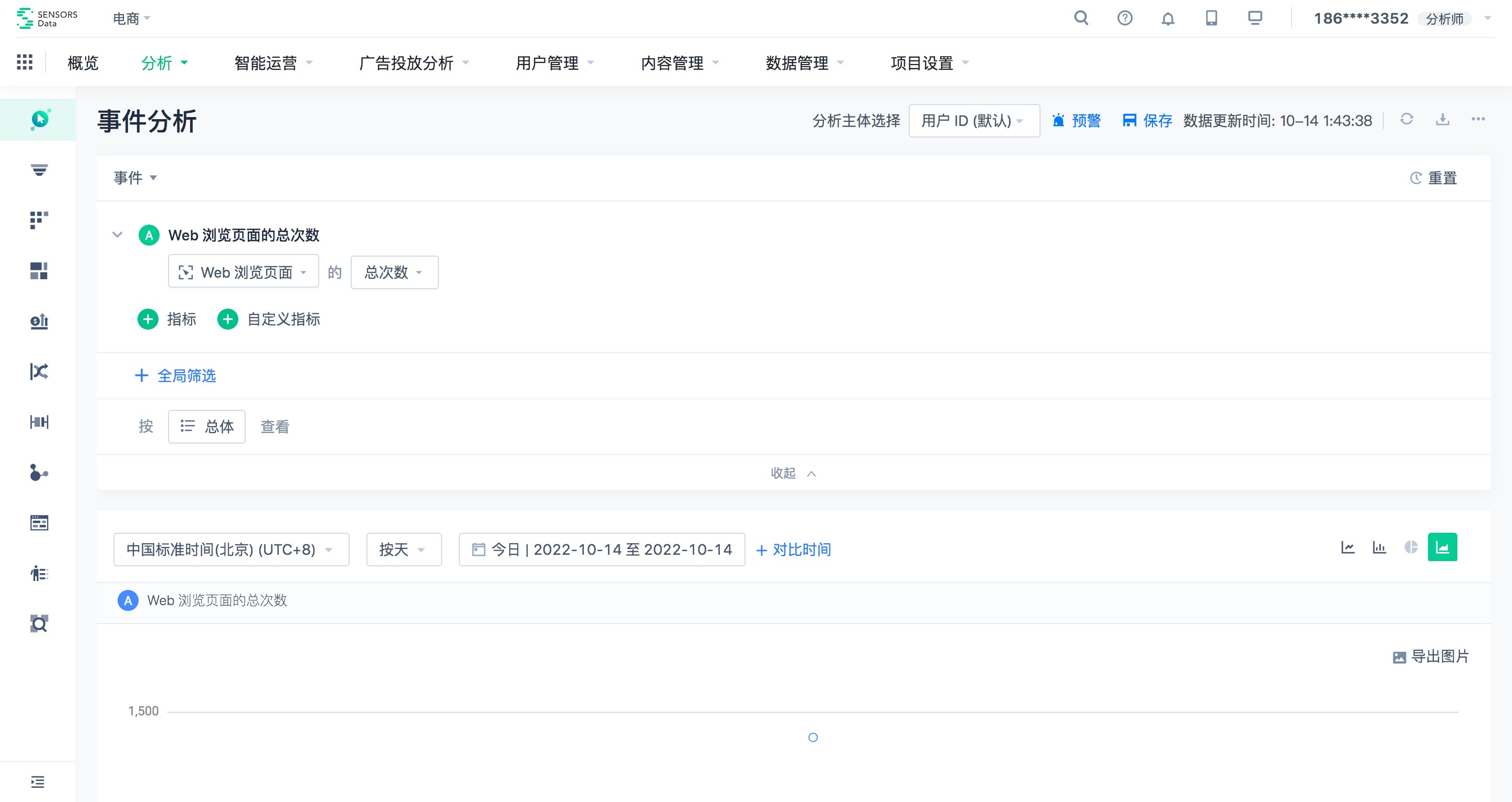The width and height of the screenshot is (1512, 802).
Task: Click the green A metric badge
Action: 149,235
